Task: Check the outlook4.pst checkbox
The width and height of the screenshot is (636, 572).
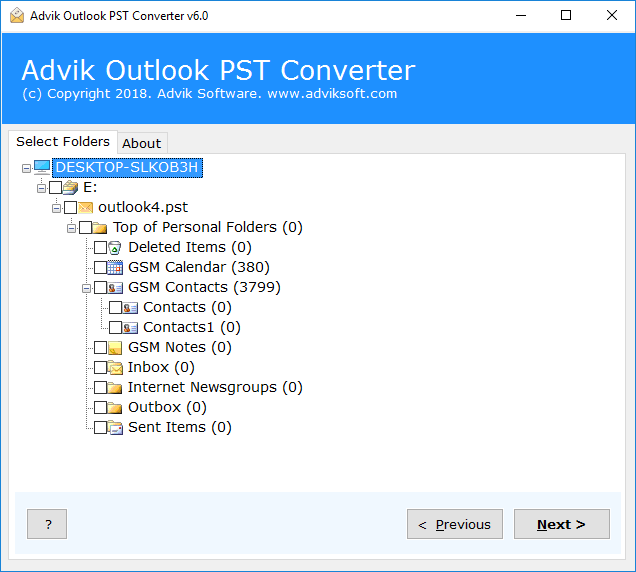Action: pos(71,207)
